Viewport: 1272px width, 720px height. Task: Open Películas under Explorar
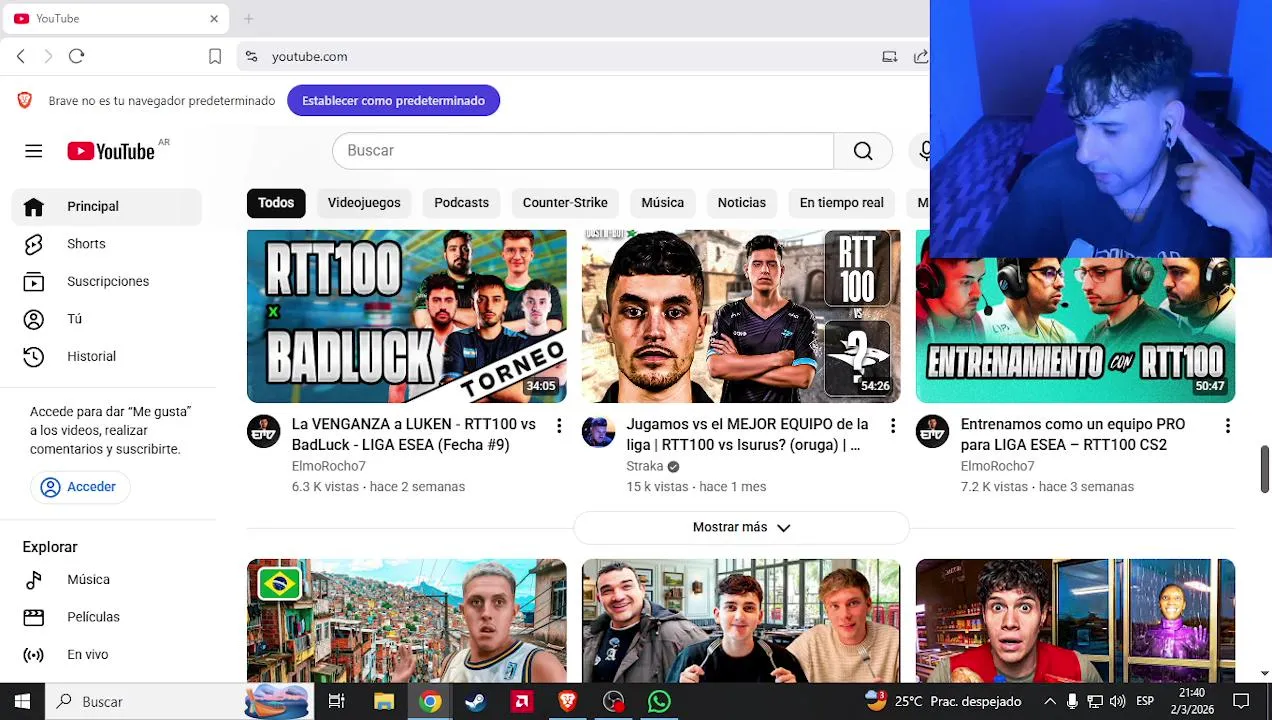point(107,617)
